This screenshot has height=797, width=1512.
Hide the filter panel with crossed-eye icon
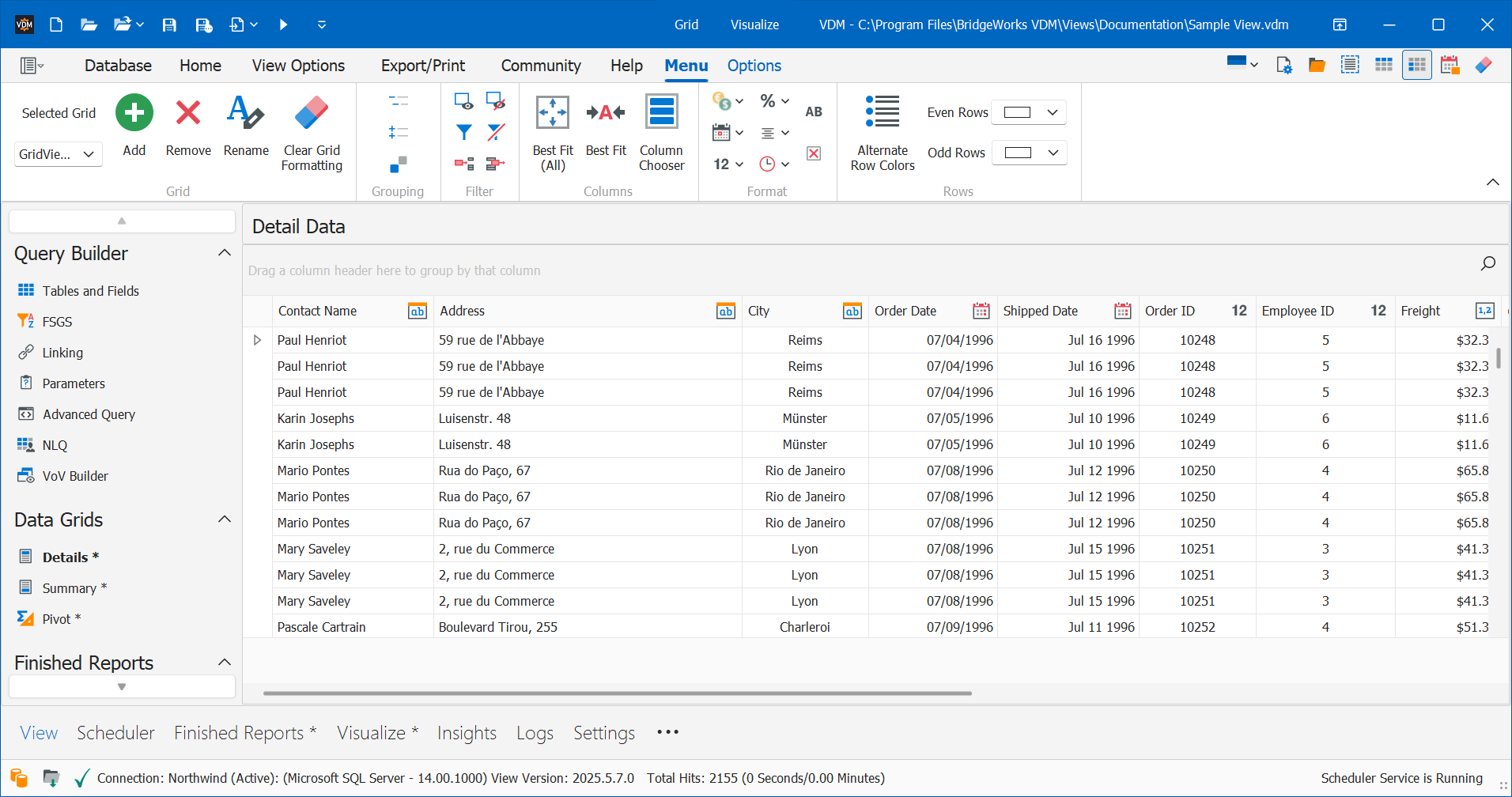point(496,101)
